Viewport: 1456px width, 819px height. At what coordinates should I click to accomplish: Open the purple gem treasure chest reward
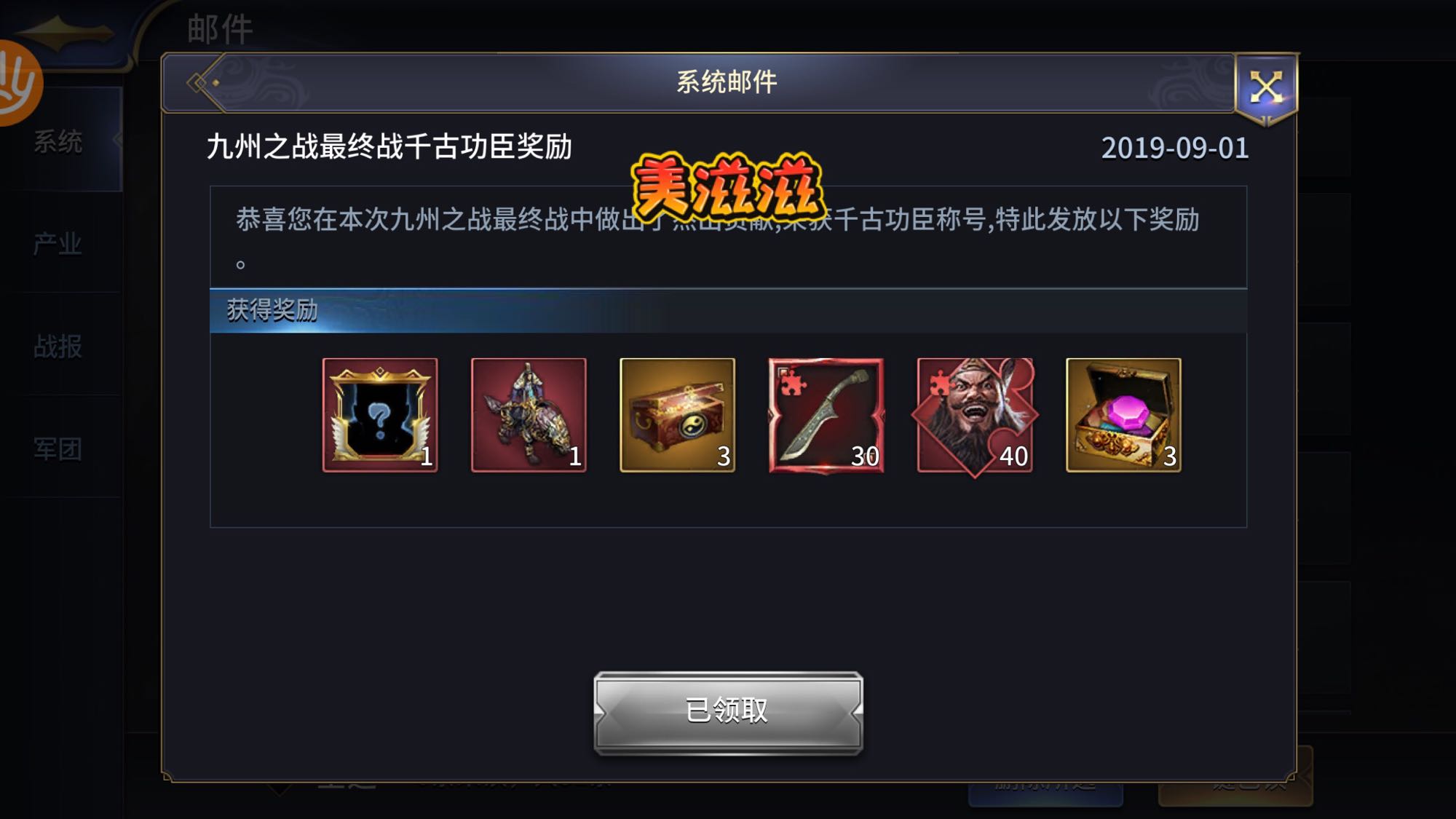(x=1123, y=415)
